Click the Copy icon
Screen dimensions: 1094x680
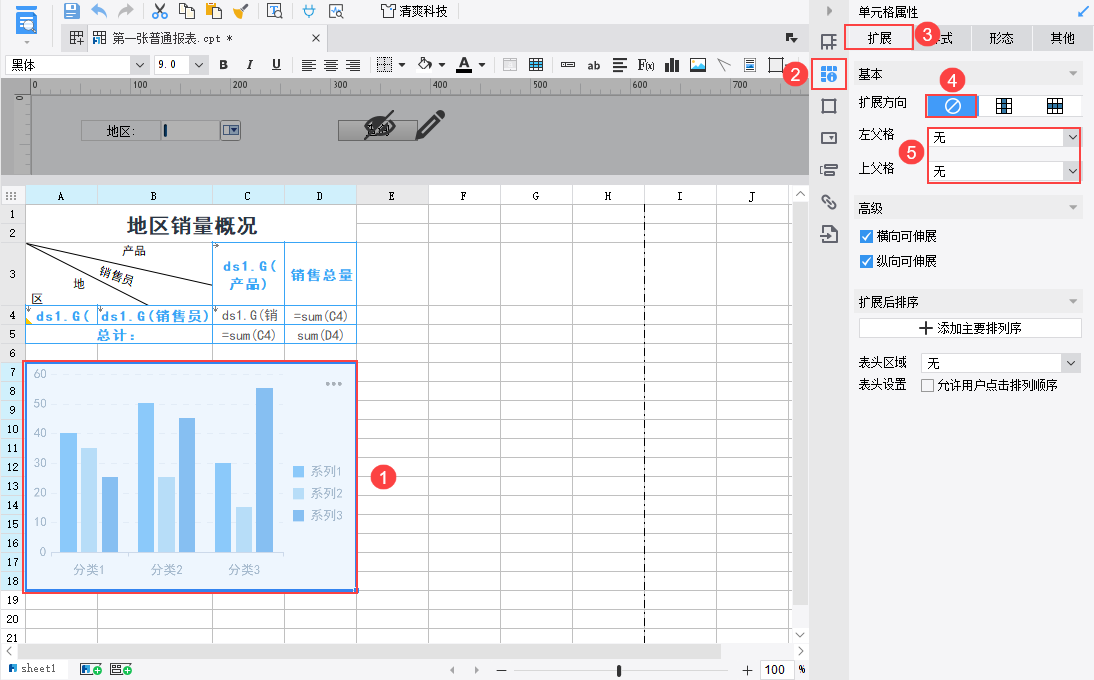click(x=186, y=10)
